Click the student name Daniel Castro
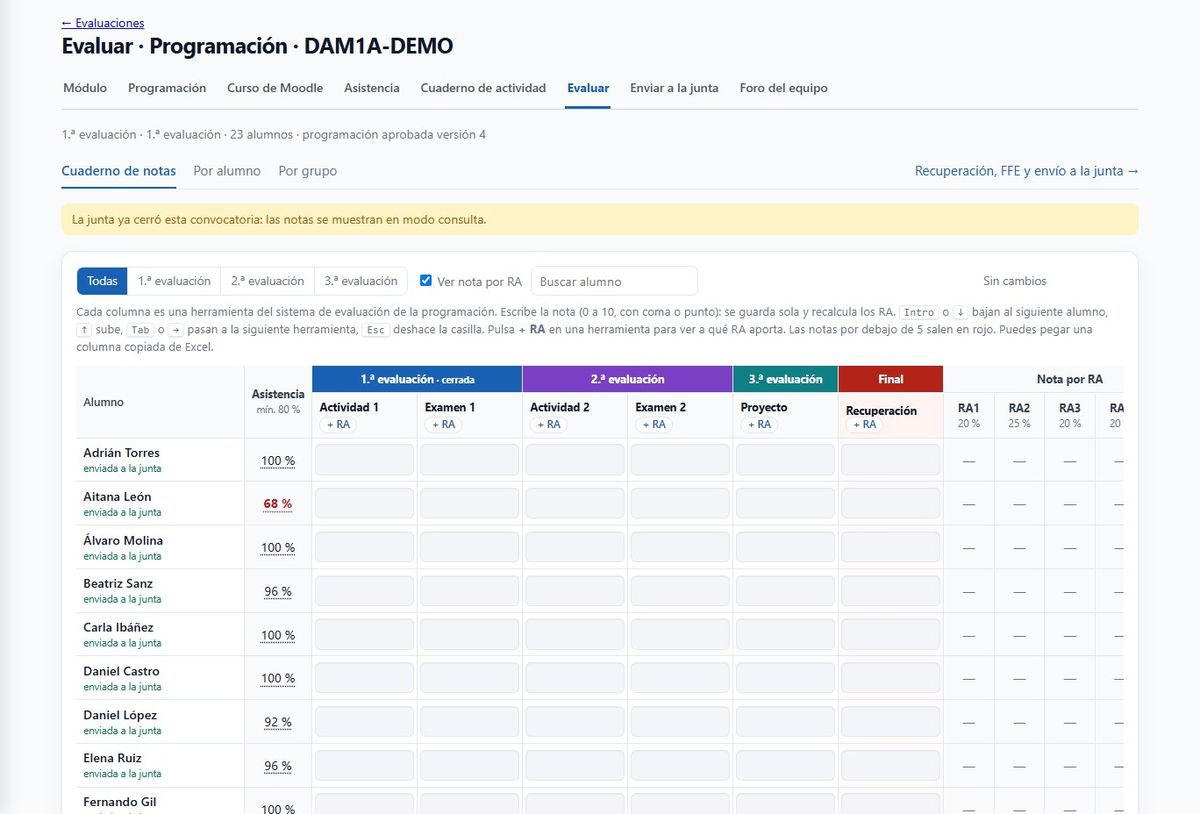Viewport: 1200px width, 814px height. (121, 671)
